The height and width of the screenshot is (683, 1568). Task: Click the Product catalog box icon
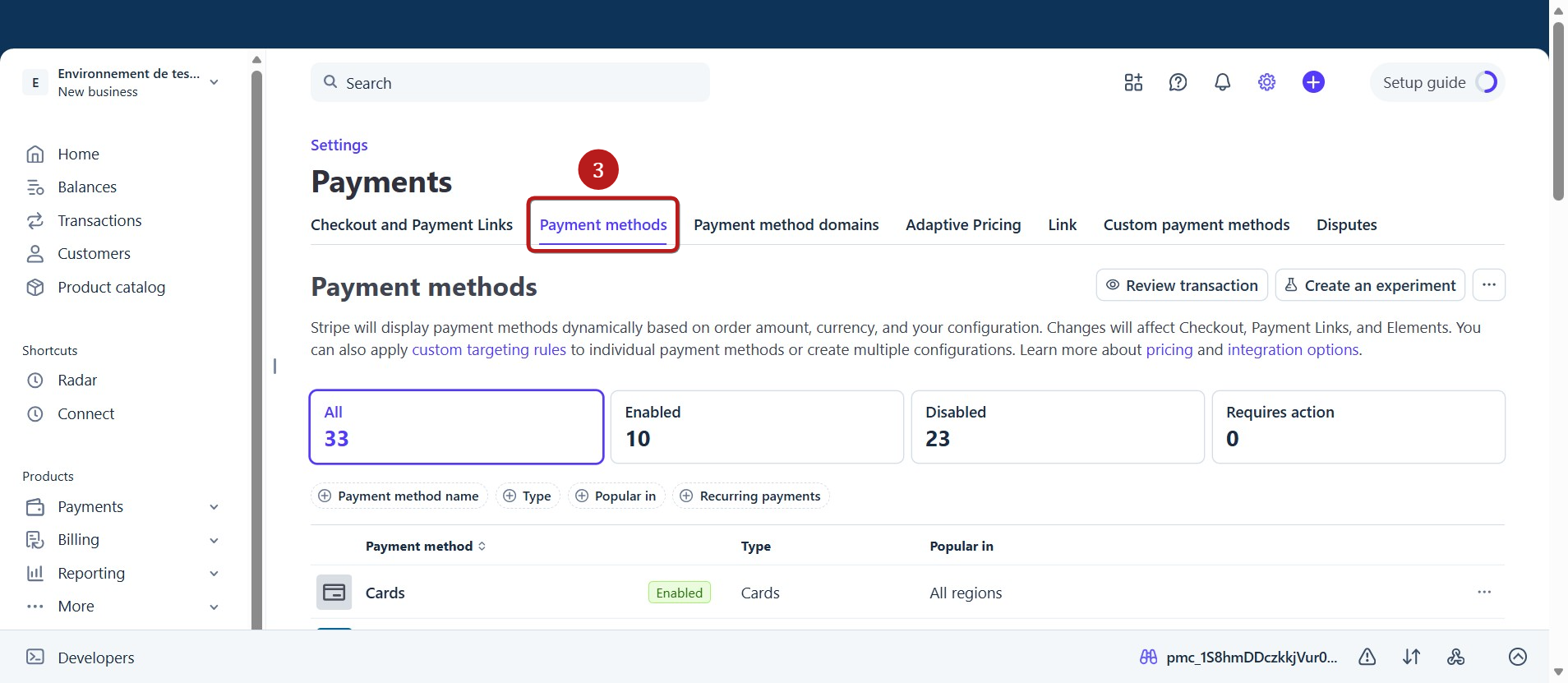pos(35,287)
